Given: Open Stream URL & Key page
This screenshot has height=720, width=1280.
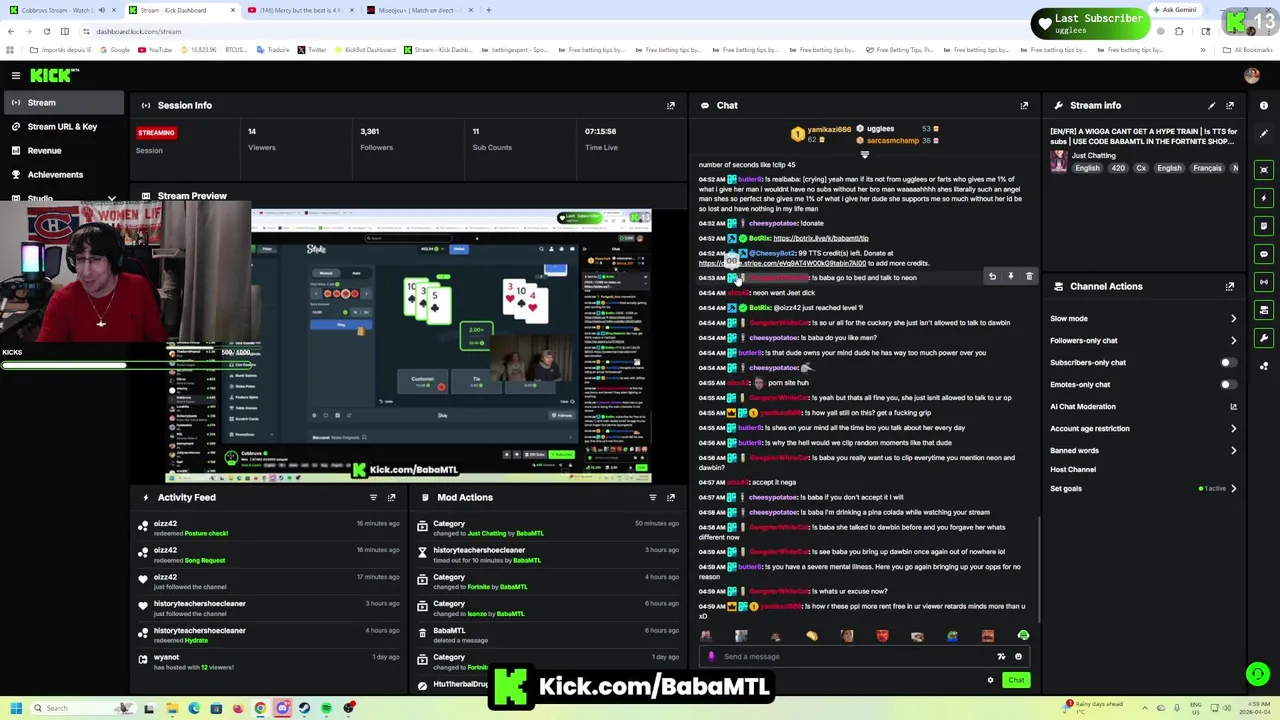Looking at the screenshot, I should [x=62, y=127].
